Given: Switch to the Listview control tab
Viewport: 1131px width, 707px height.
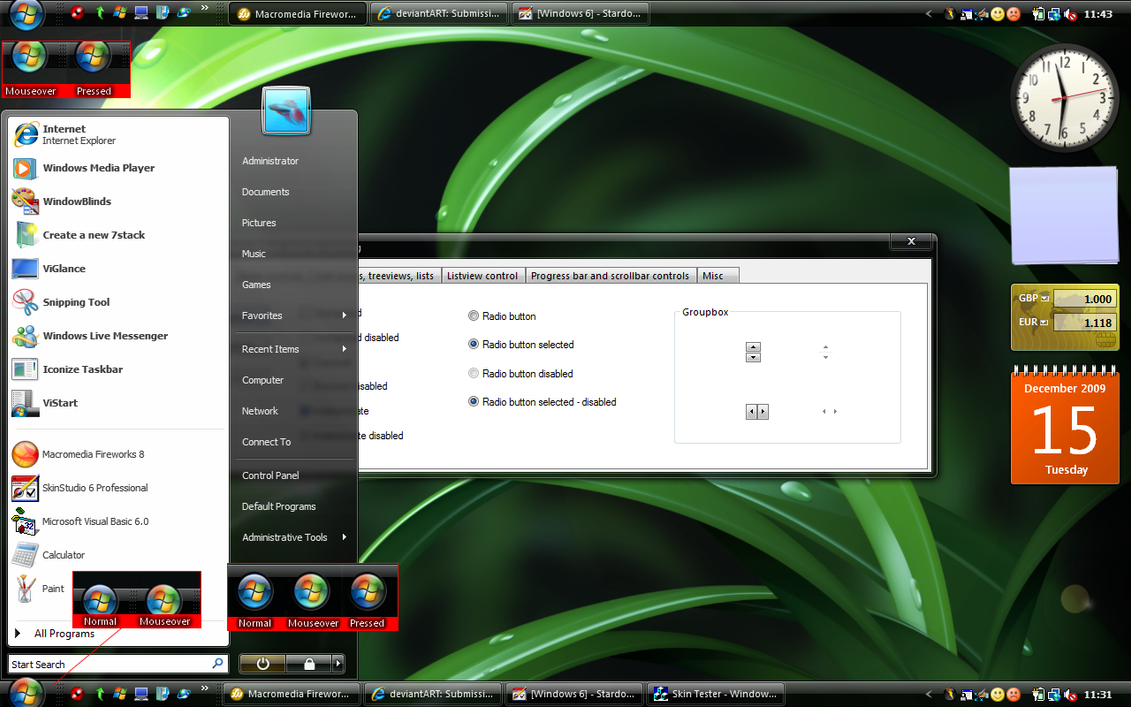Looking at the screenshot, I should coord(482,276).
